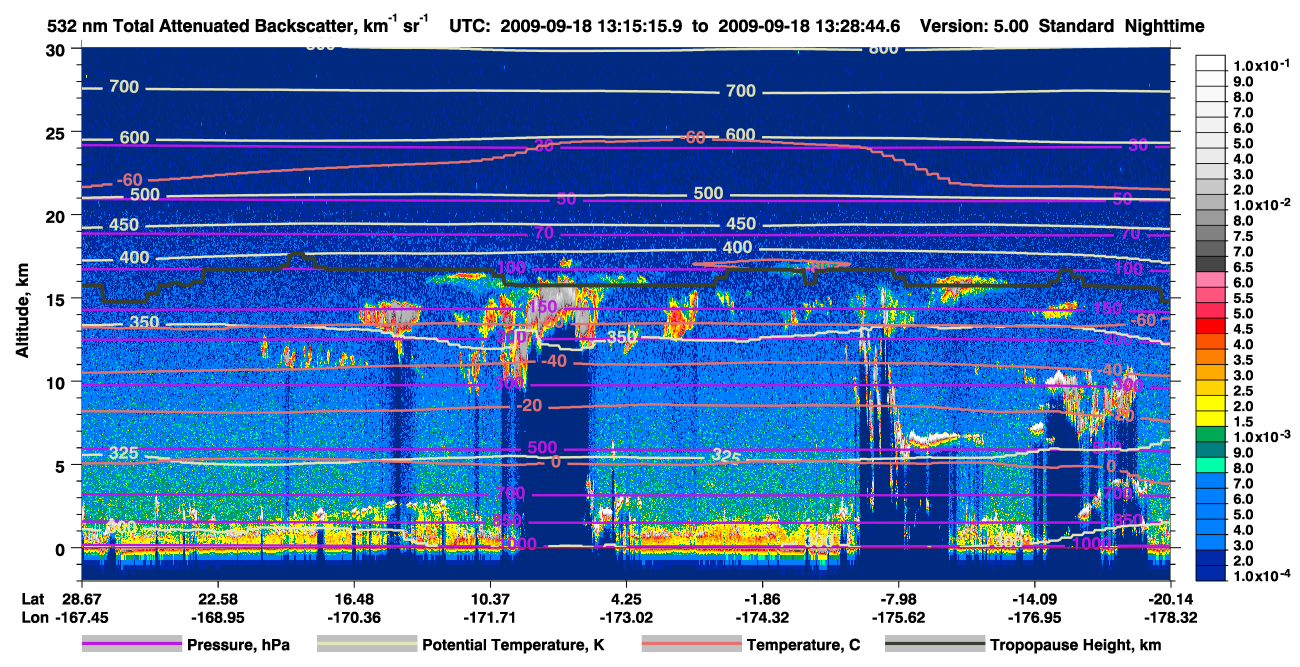1300x667 pixels.
Task: Click longitude value -174.32
Action: [762, 617]
